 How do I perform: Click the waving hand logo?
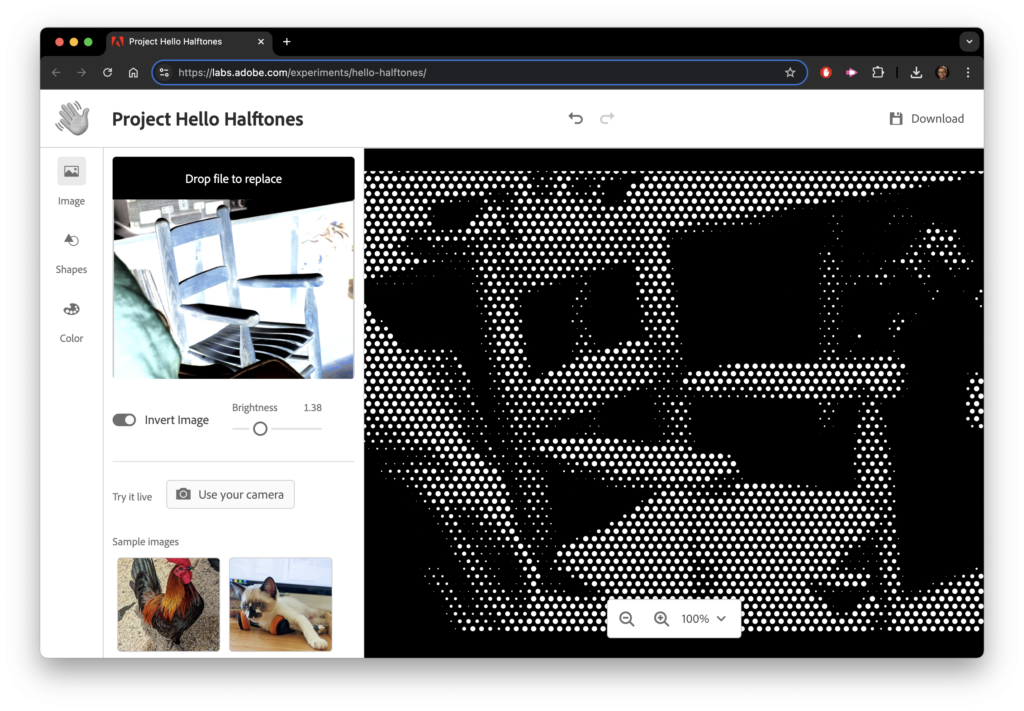[x=72, y=118]
